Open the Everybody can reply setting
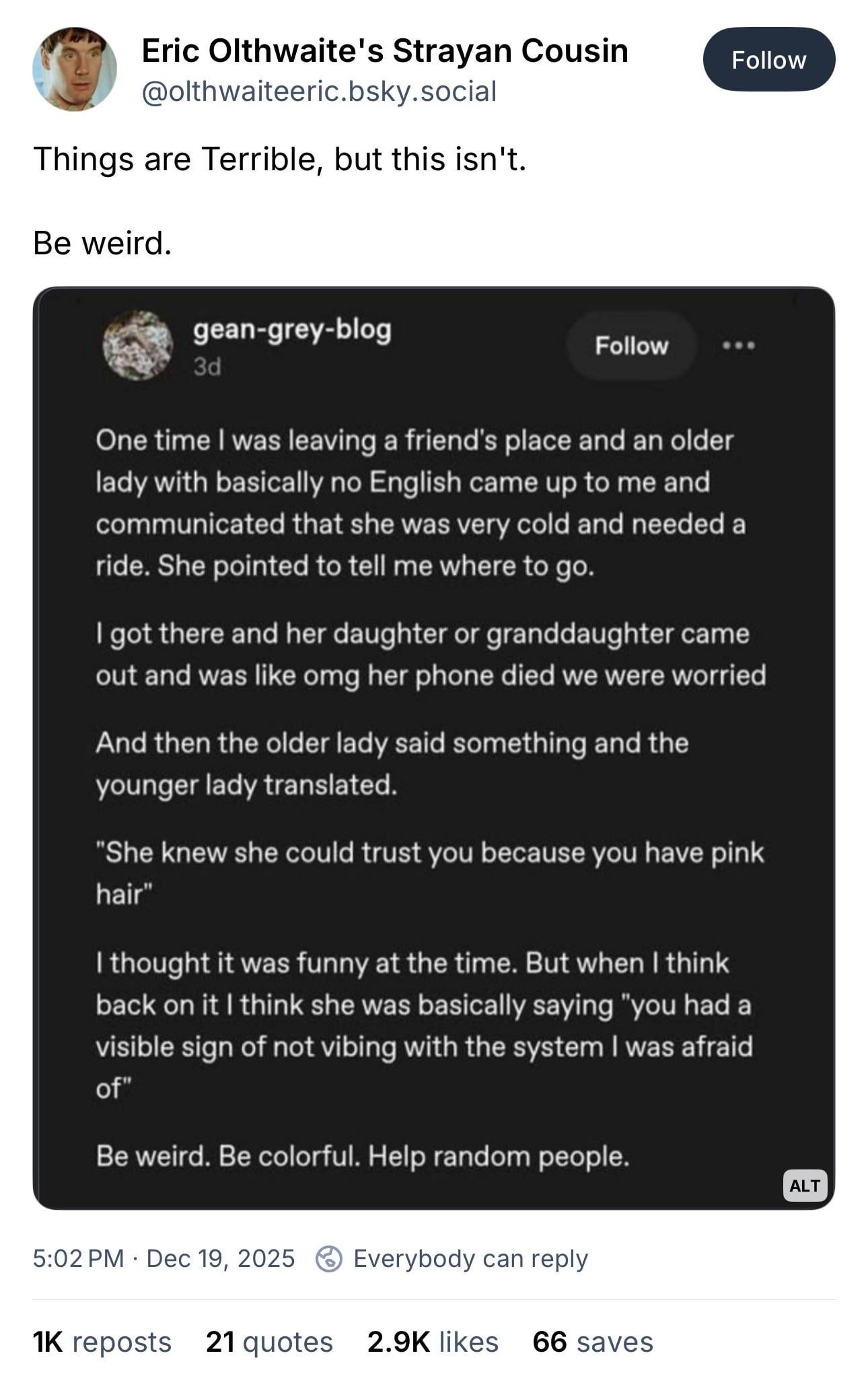 pyautogui.click(x=470, y=1258)
